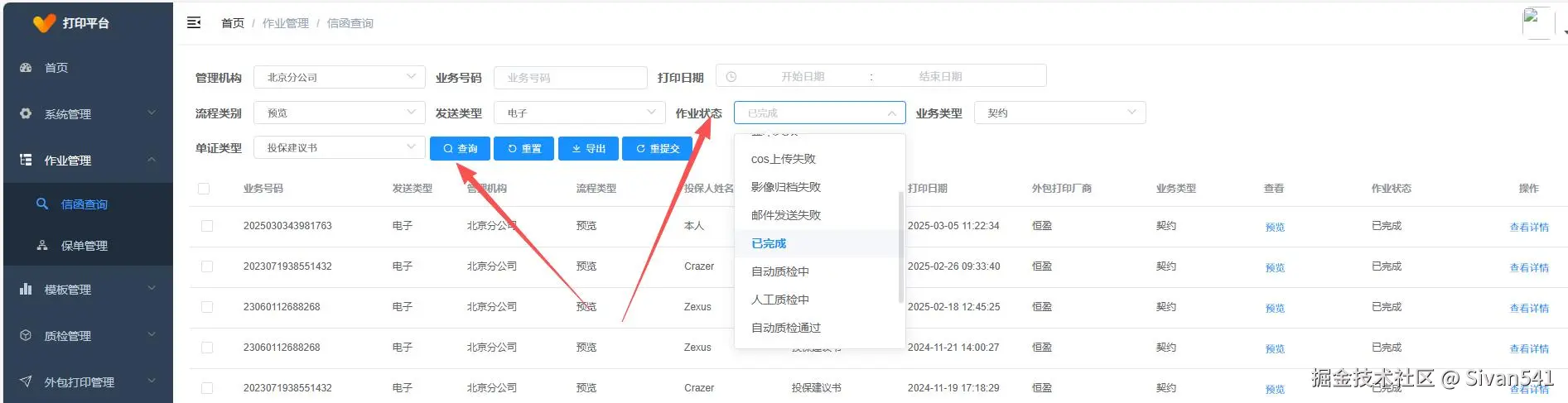
Task: Click the 重提交 resubmit button
Action: [x=657, y=148]
